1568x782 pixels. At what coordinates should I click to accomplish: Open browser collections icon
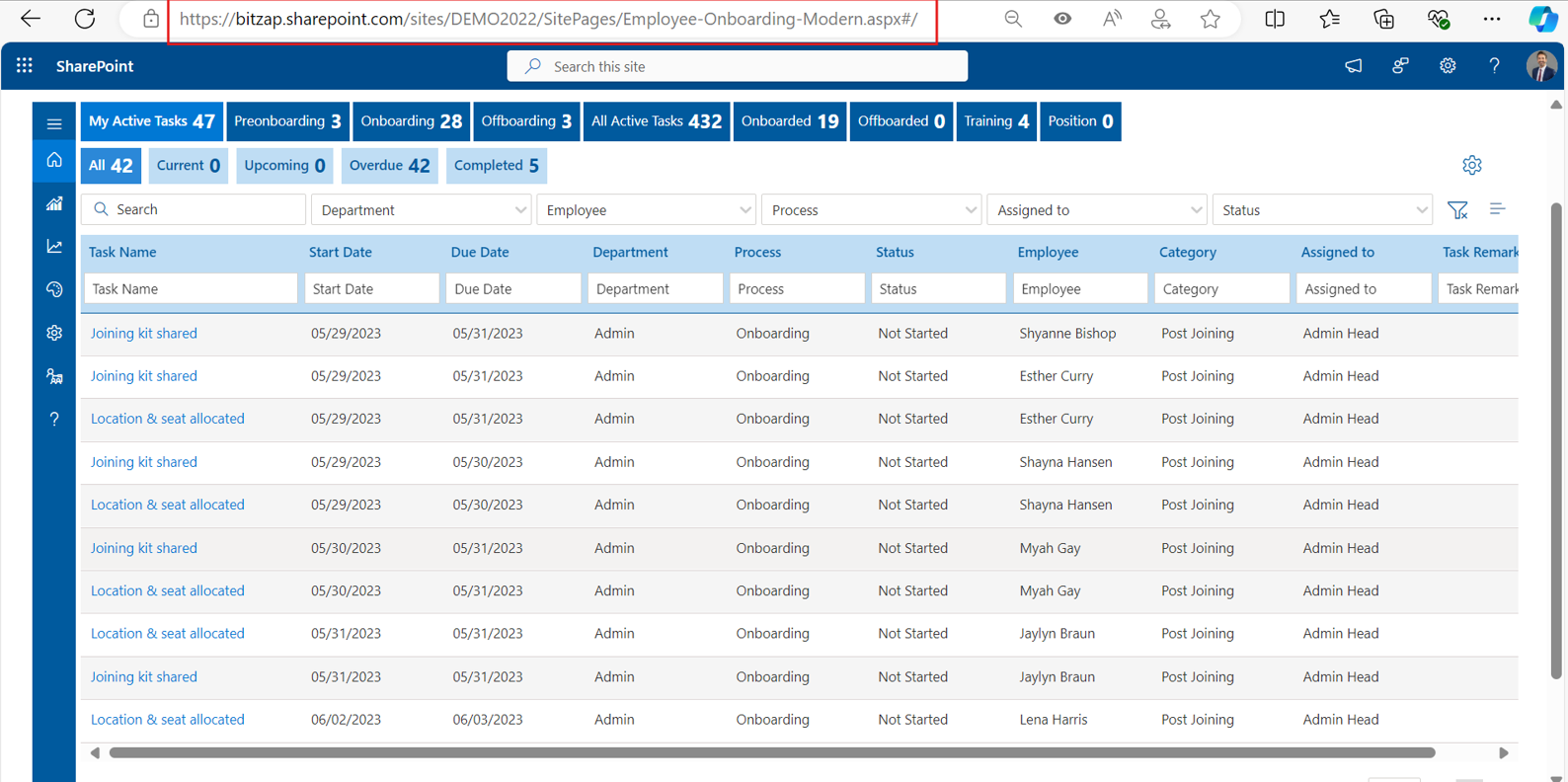point(1384,19)
